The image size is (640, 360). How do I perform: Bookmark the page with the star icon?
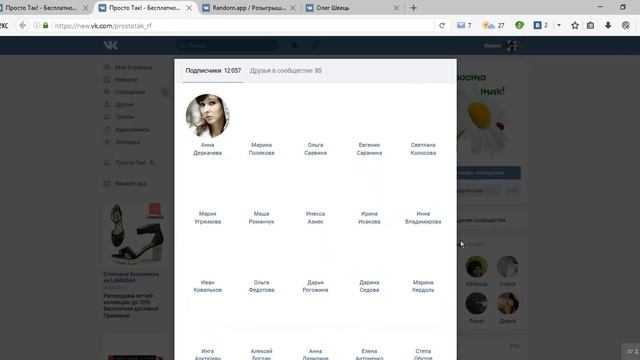click(x=575, y=25)
